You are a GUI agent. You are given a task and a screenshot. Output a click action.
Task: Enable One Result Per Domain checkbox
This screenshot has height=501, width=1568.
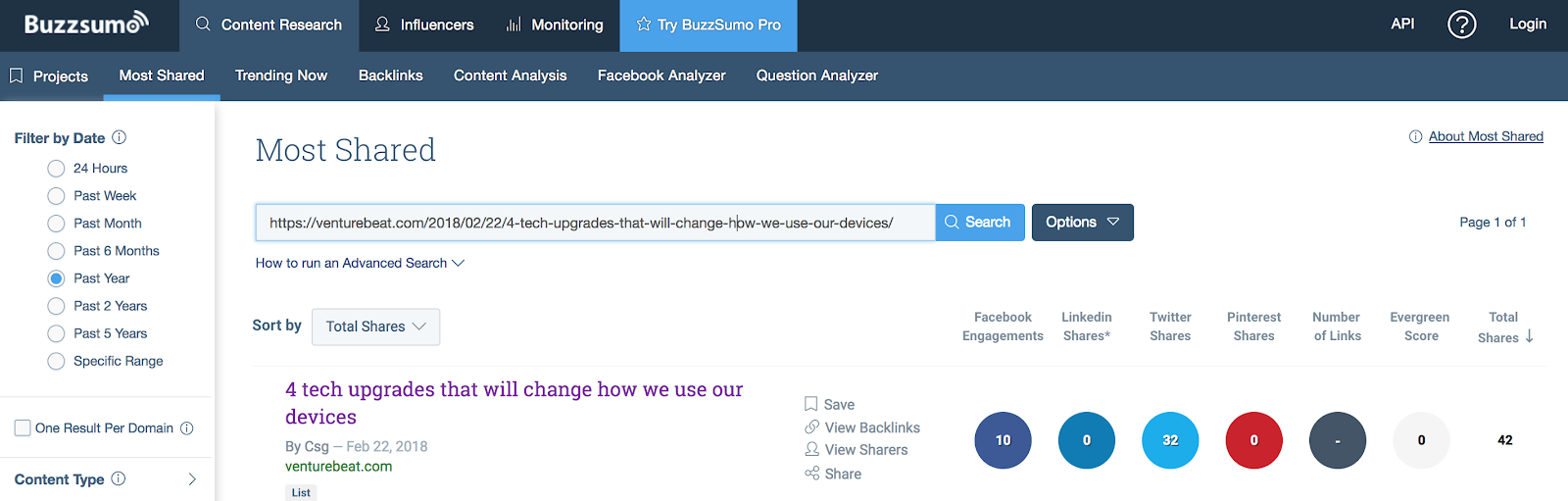(x=23, y=428)
